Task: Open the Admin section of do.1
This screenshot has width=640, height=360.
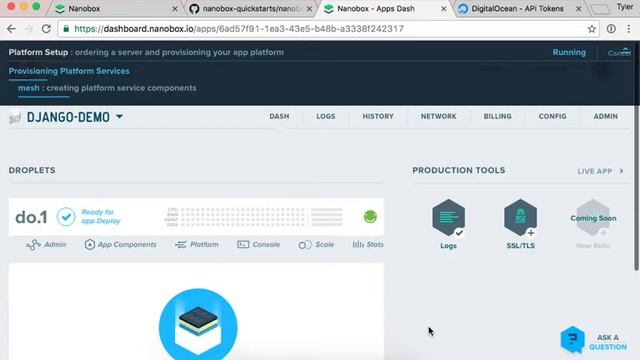Action: pyautogui.click(x=46, y=245)
